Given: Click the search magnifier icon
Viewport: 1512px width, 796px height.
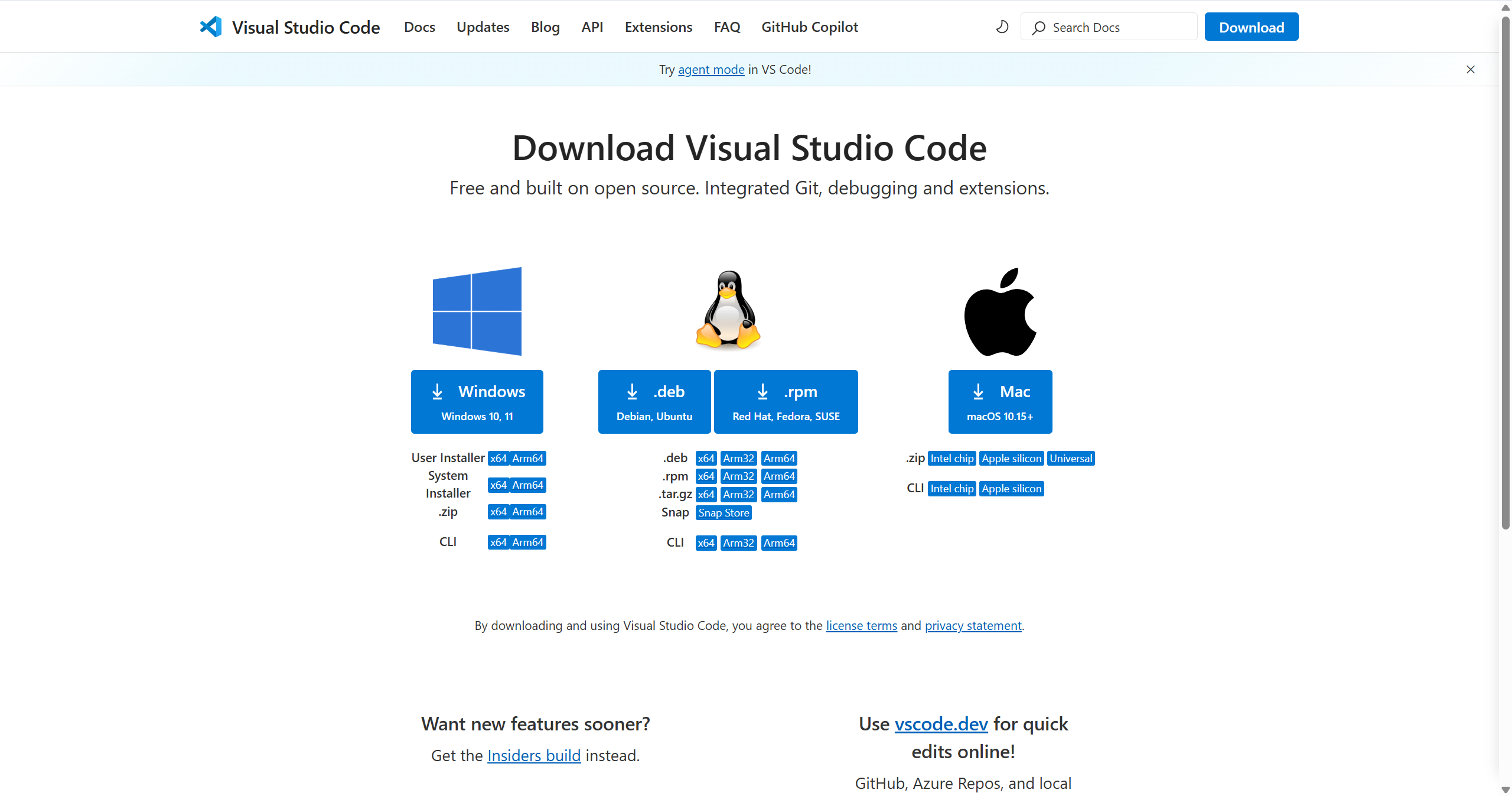Looking at the screenshot, I should [x=1039, y=28].
